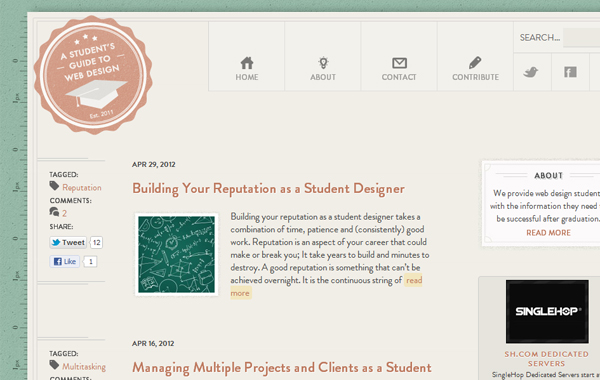Click the Search input field
The width and height of the screenshot is (600, 380).
tap(582, 38)
